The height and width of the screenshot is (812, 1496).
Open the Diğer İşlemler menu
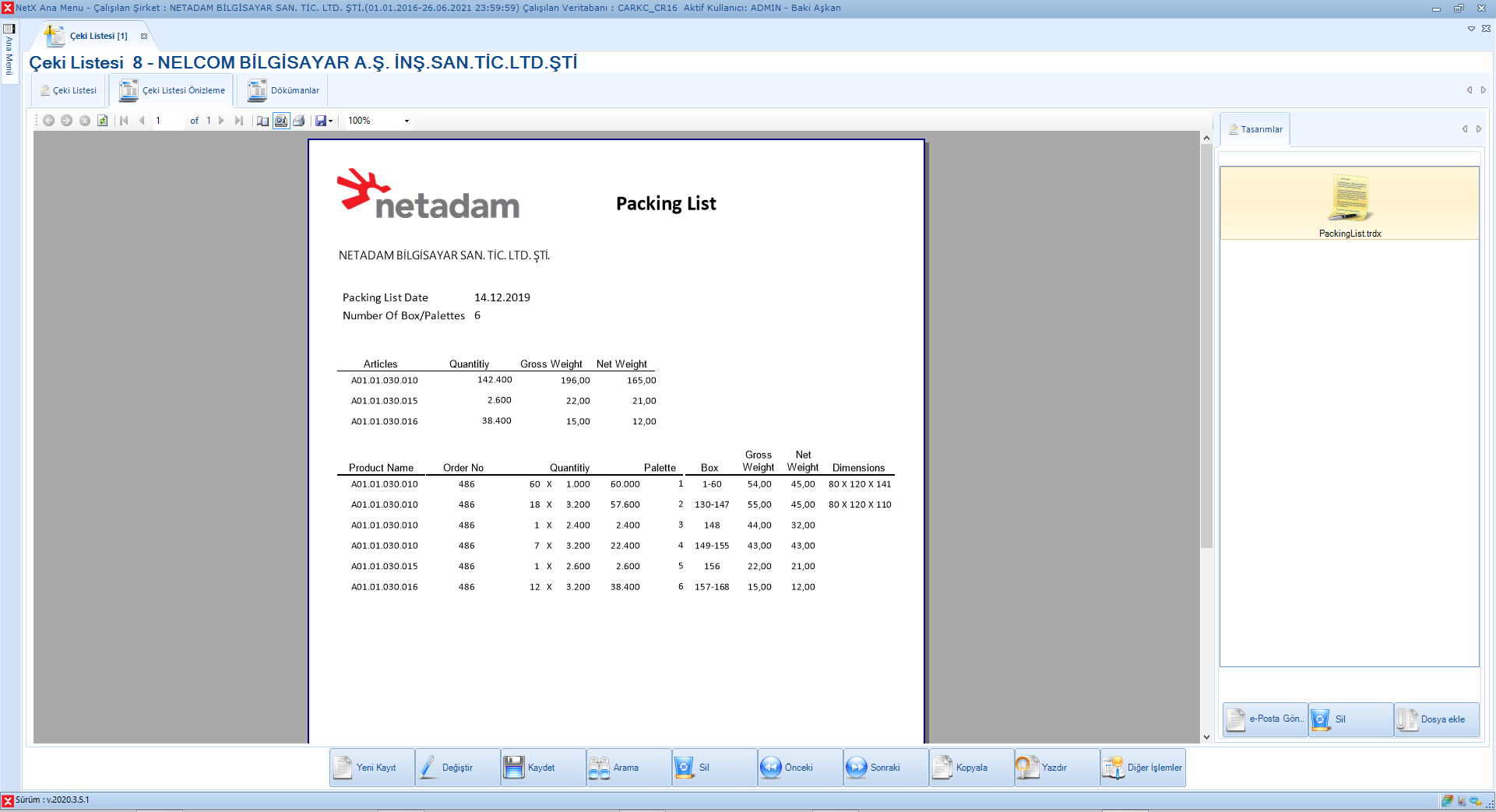click(x=1142, y=768)
